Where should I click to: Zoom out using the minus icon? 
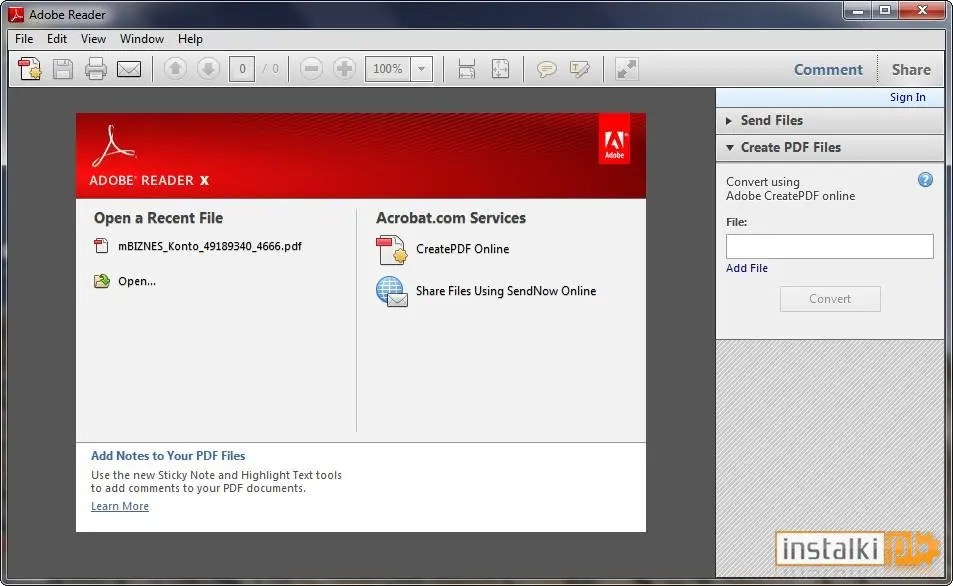click(311, 68)
